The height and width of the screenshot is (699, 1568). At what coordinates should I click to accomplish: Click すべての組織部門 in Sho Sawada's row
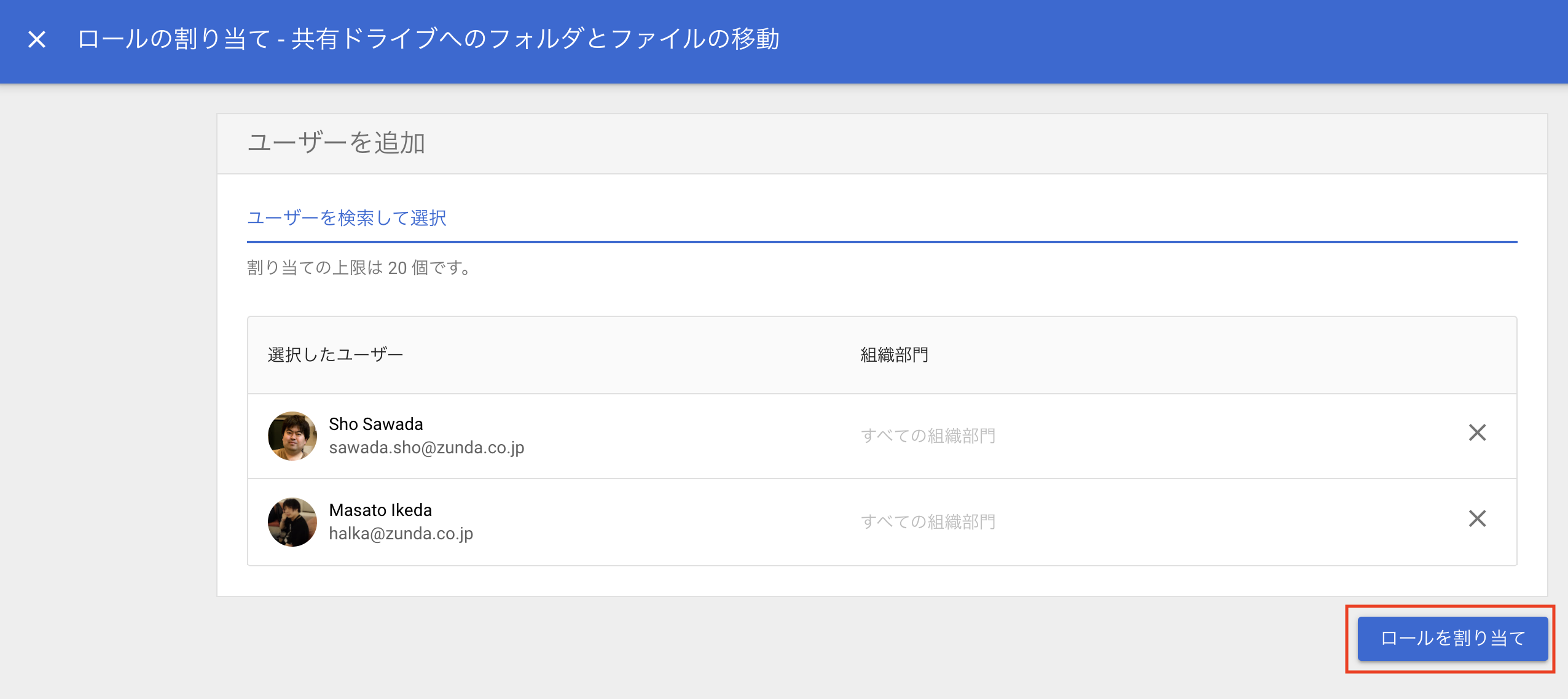928,435
